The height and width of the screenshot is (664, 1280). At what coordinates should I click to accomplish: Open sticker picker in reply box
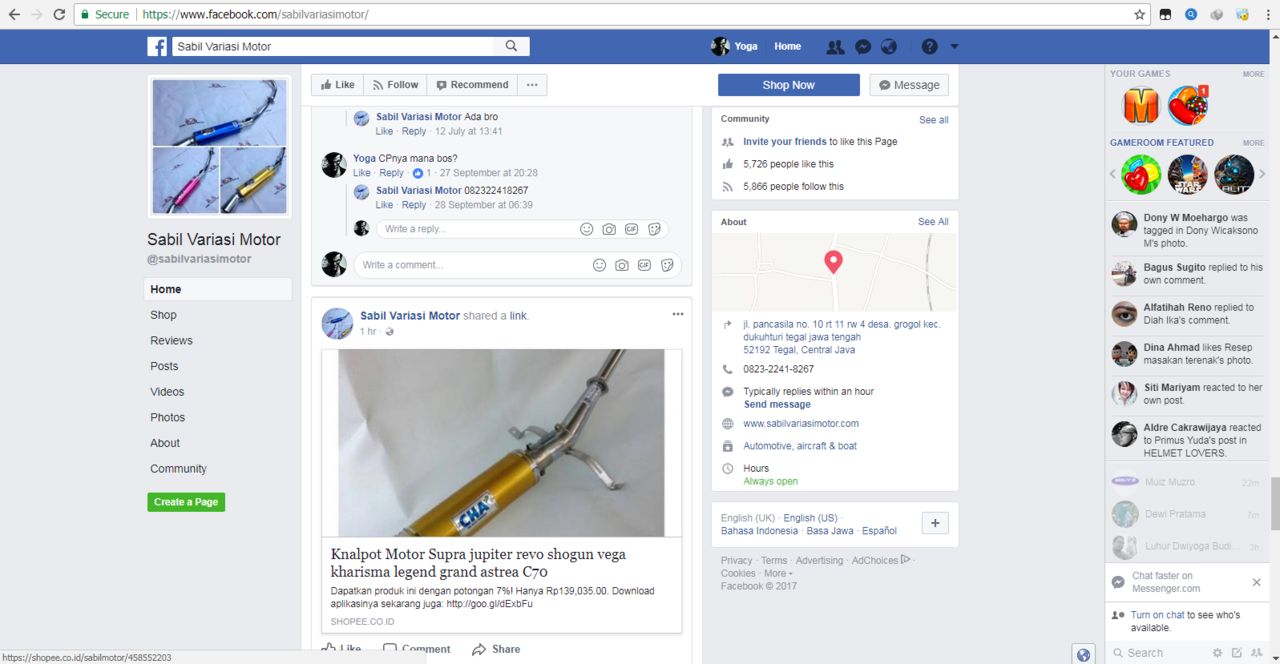654,229
